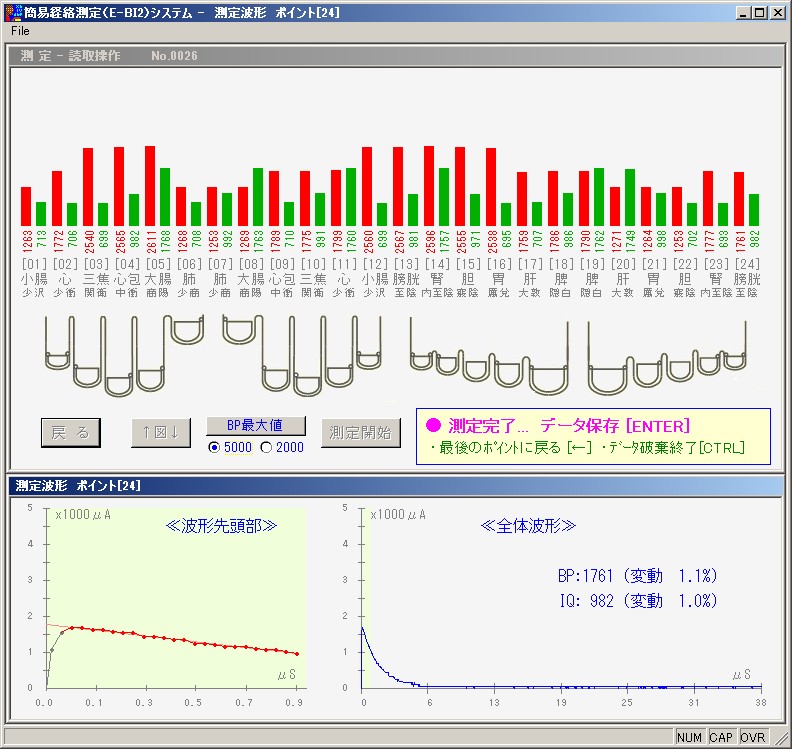Click the red bar labeled 2611
792x749 pixels.
pyautogui.click(x=150, y=186)
